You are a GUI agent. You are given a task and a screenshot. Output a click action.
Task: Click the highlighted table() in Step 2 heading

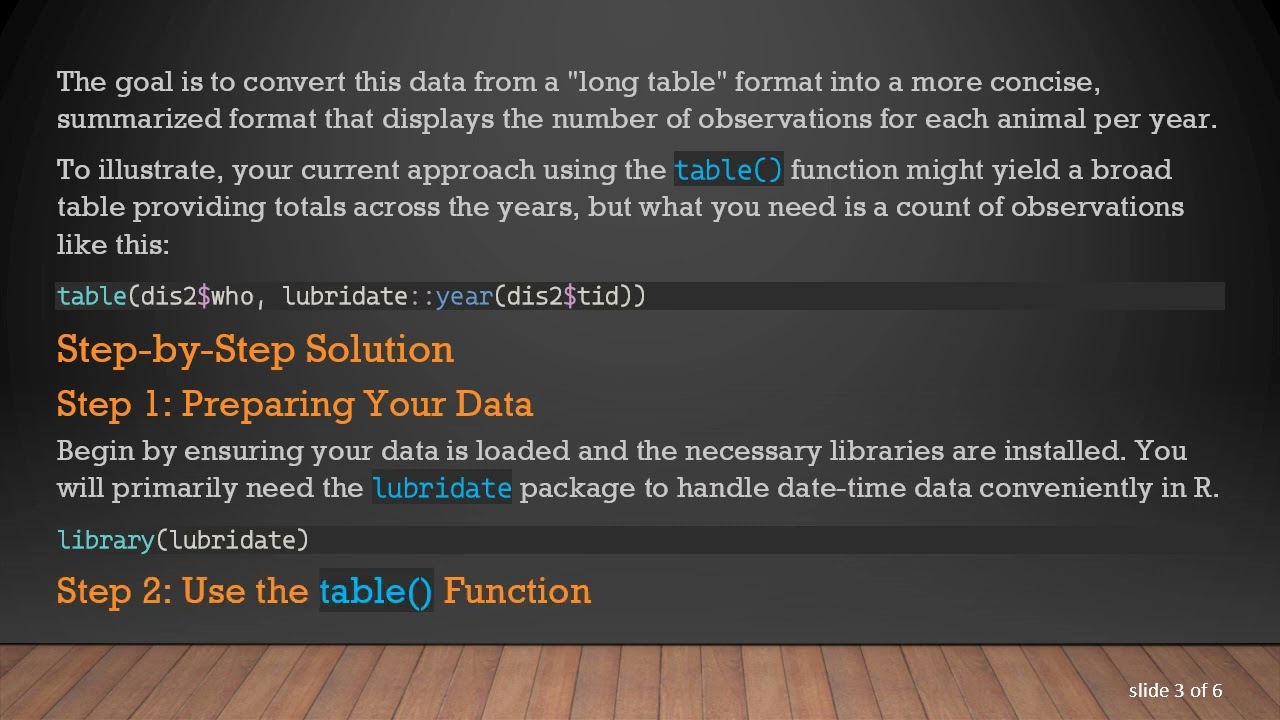tap(376, 591)
